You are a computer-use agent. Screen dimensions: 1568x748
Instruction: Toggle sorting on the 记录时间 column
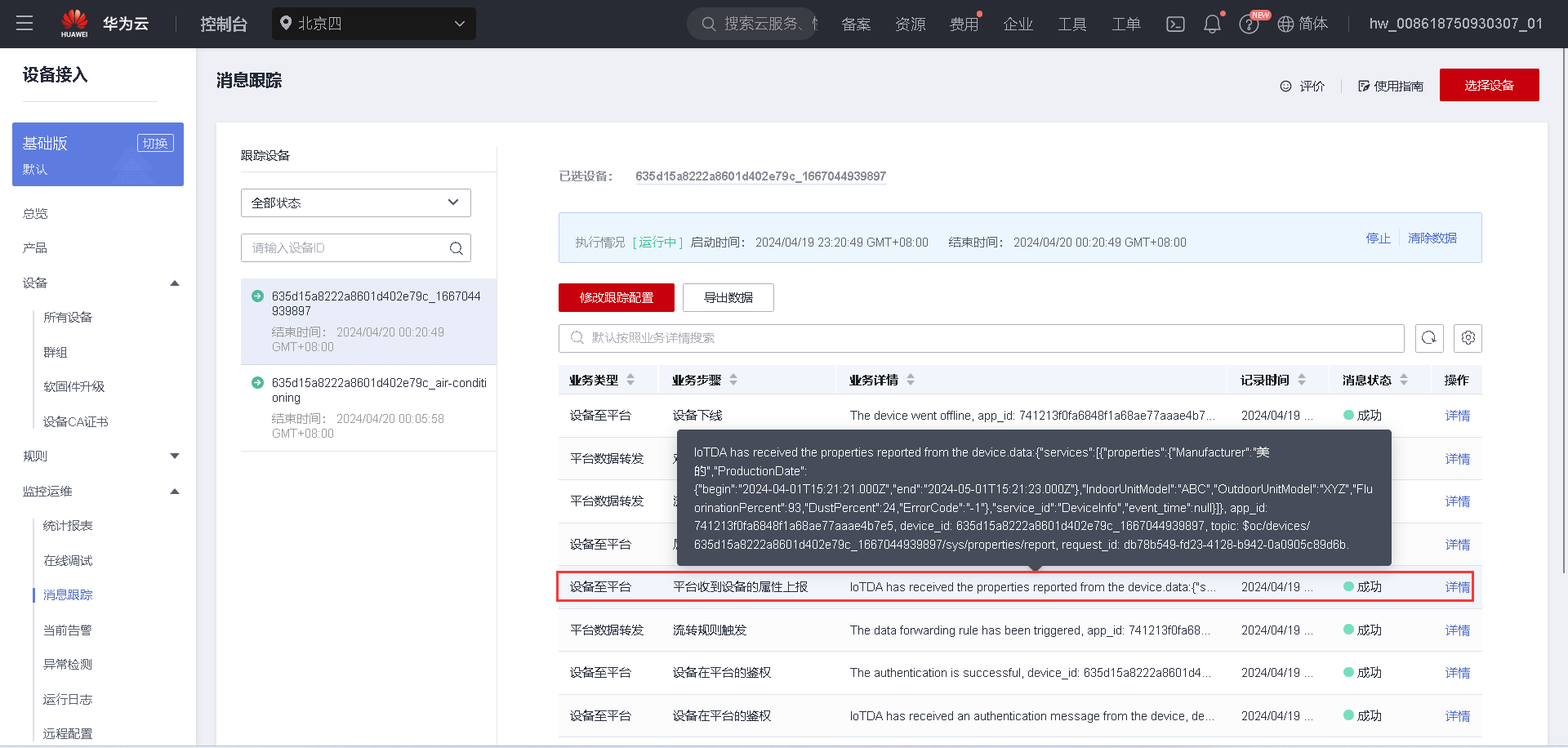point(1302,379)
